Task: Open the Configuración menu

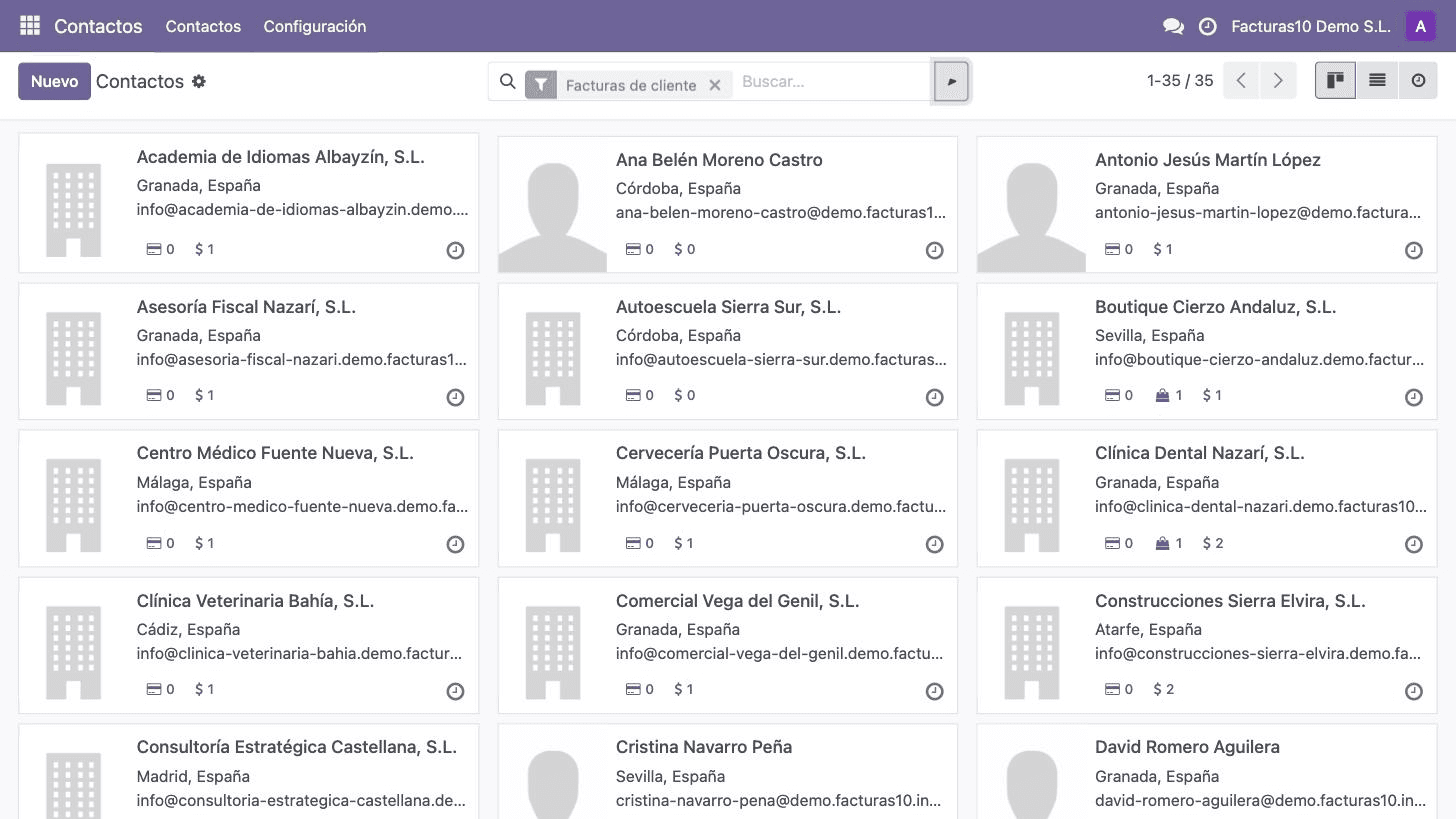Action: click(x=314, y=26)
